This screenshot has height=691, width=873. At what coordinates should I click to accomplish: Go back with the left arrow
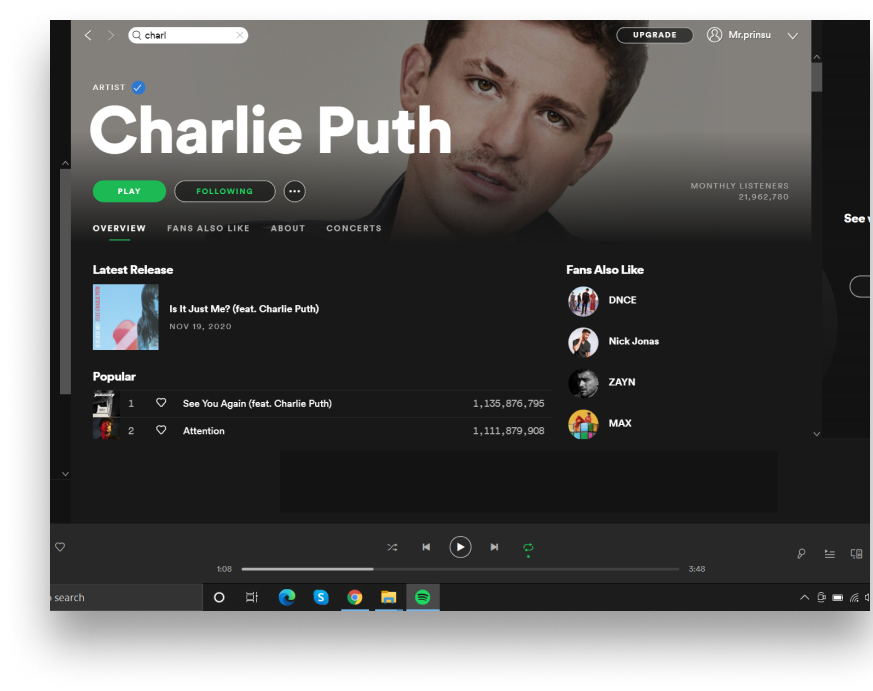coord(88,35)
